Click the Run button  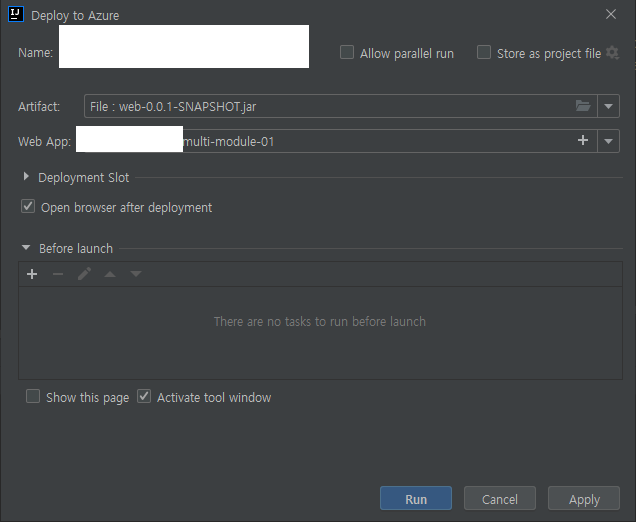pyautogui.click(x=416, y=498)
